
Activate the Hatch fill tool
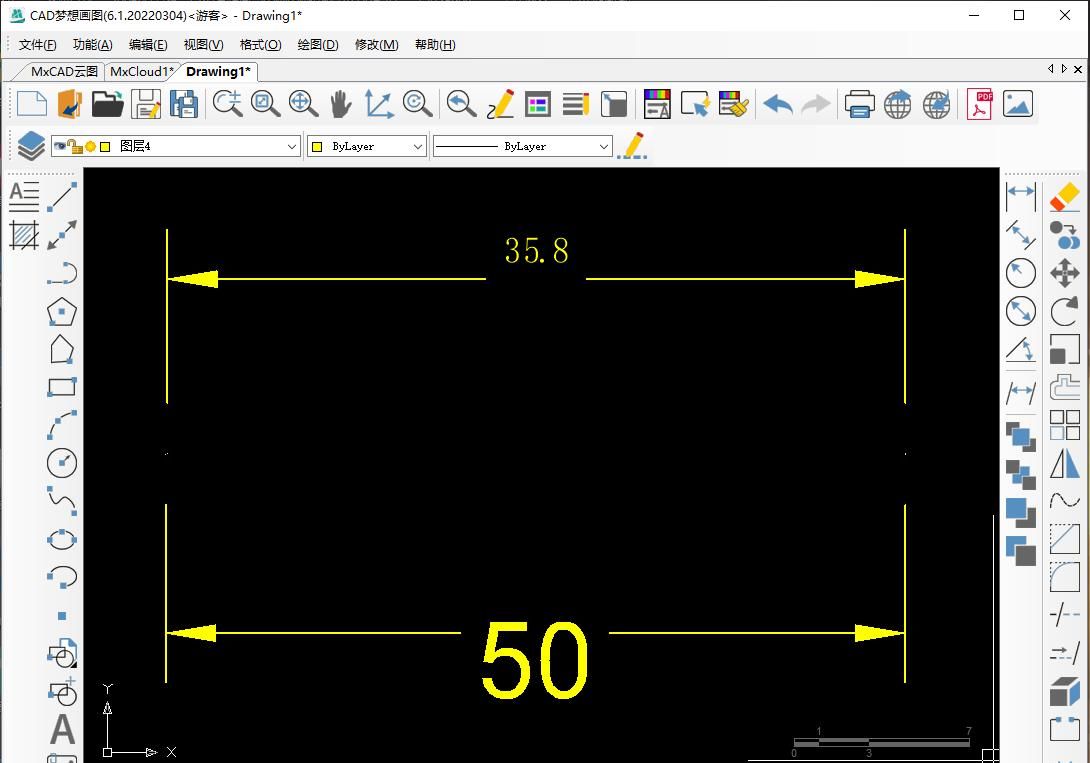(24, 235)
